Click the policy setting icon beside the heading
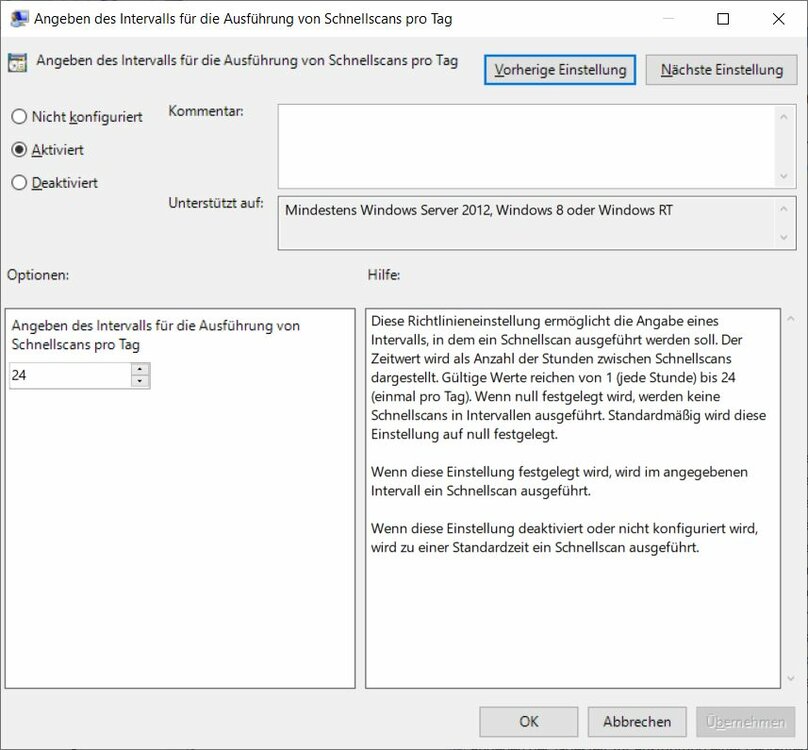The height and width of the screenshot is (750, 808). pyautogui.click(x=18, y=63)
